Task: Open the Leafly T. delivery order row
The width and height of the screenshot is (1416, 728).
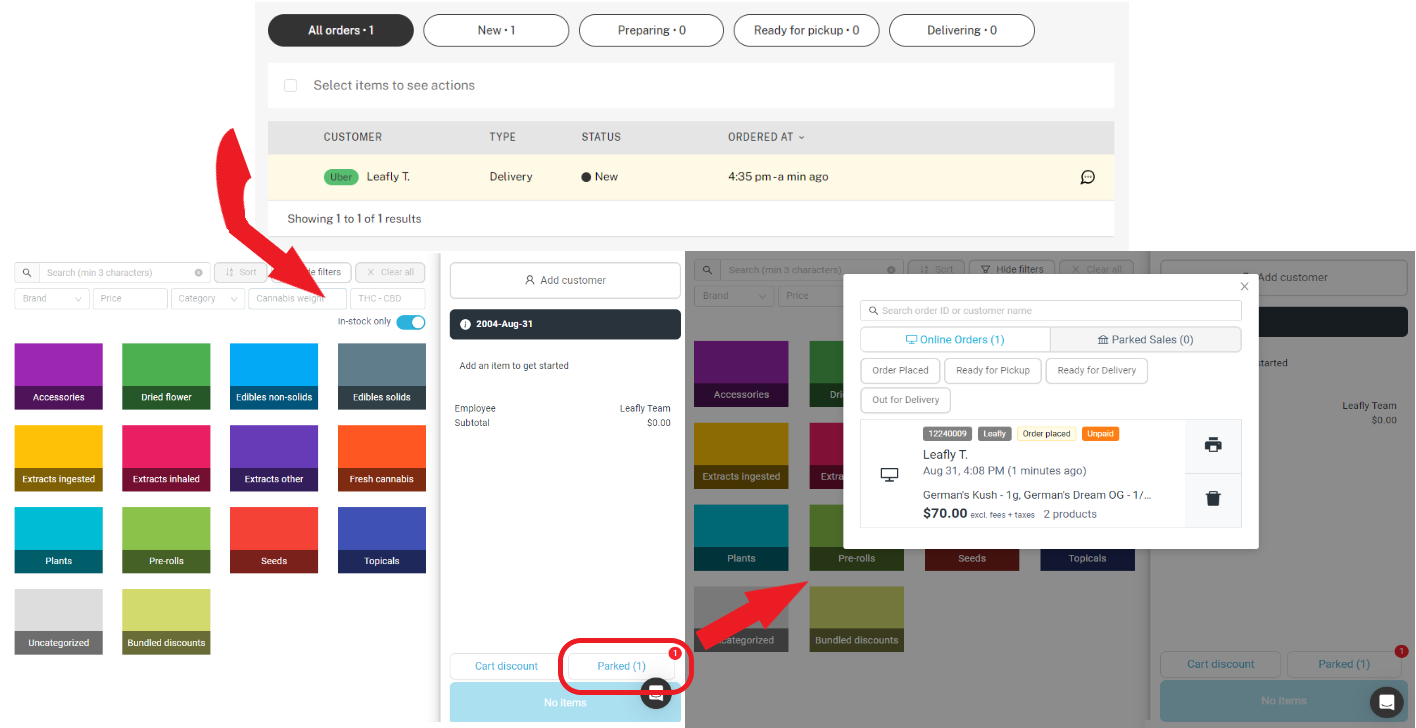Action: click(x=691, y=177)
